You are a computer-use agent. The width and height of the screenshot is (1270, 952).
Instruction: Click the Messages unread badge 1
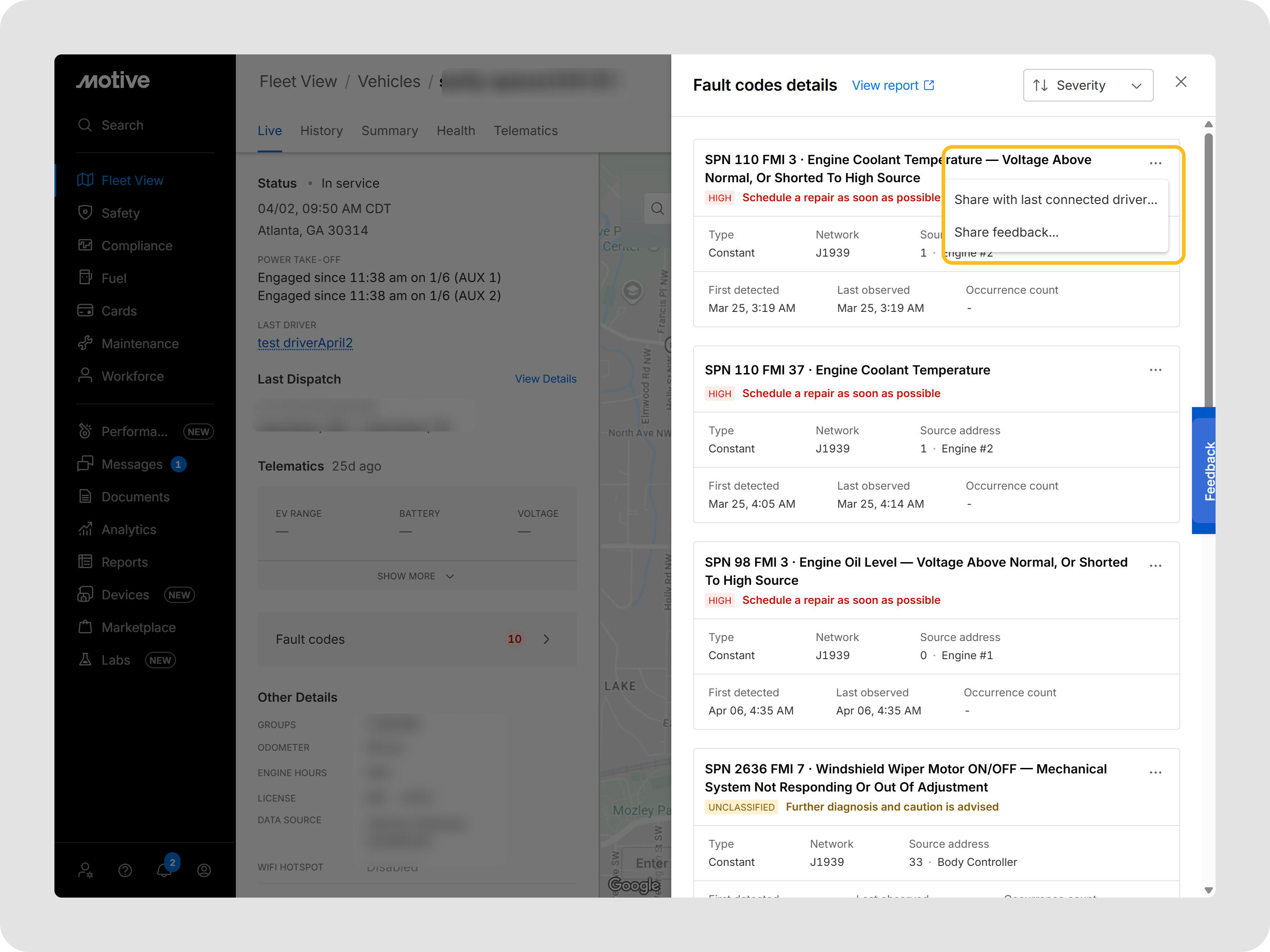pyautogui.click(x=178, y=464)
